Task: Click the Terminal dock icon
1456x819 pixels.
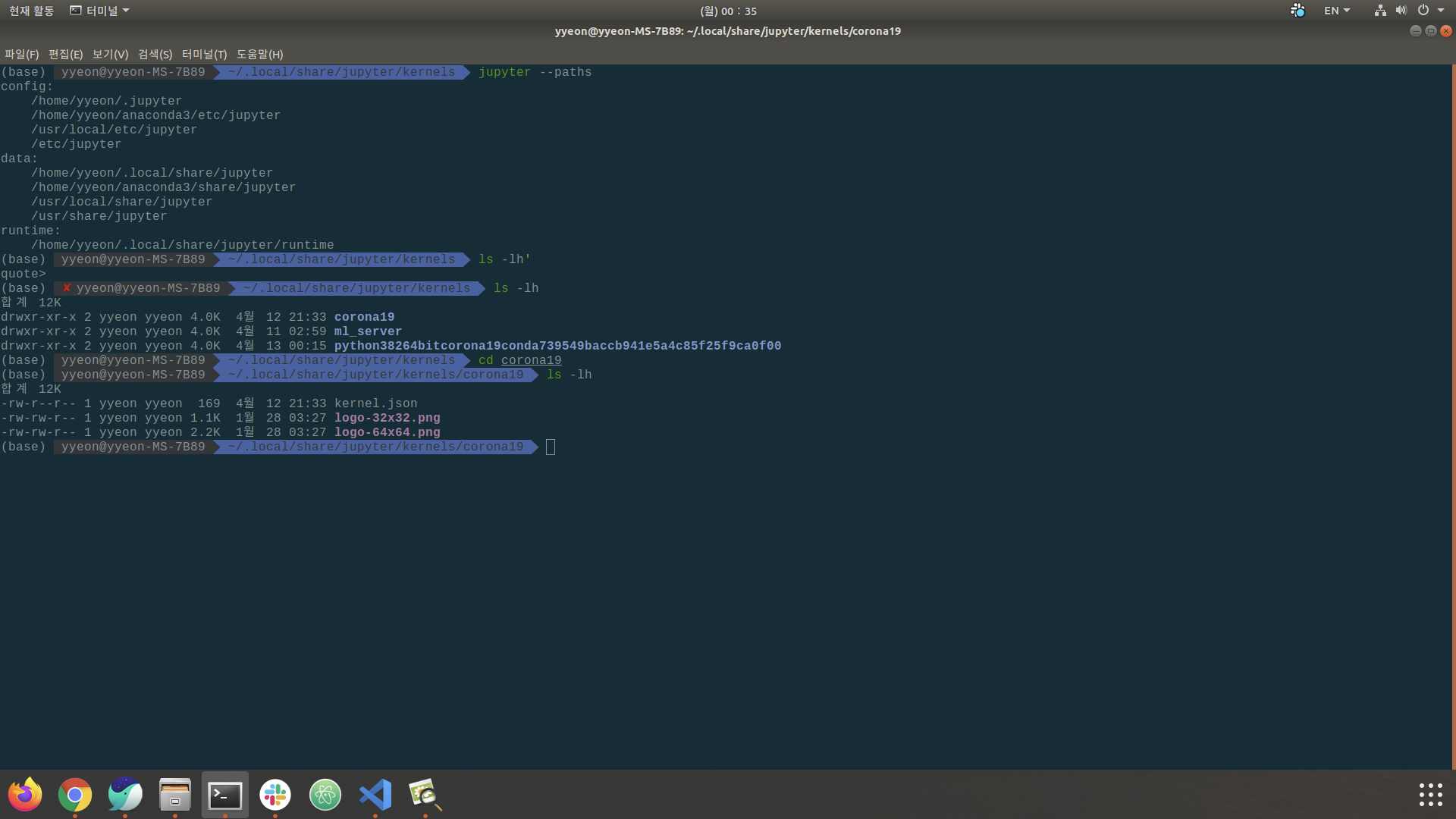Action: (225, 795)
